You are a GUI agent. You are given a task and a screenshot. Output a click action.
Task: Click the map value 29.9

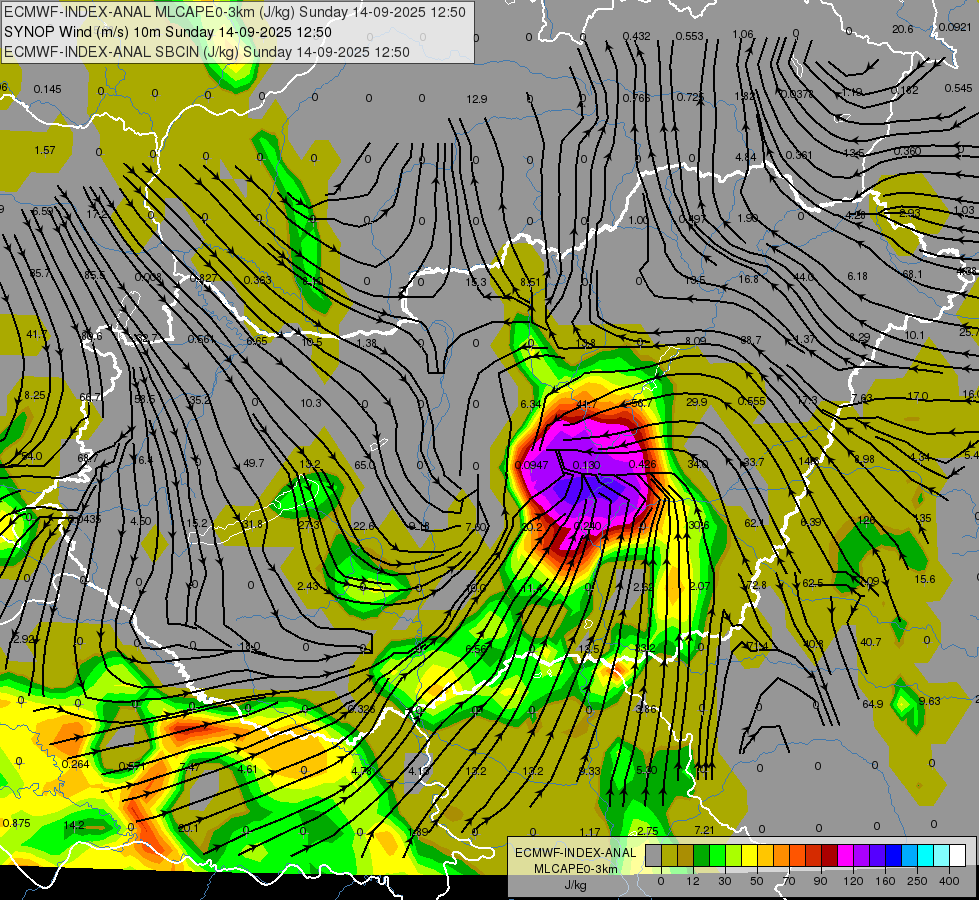697,402
